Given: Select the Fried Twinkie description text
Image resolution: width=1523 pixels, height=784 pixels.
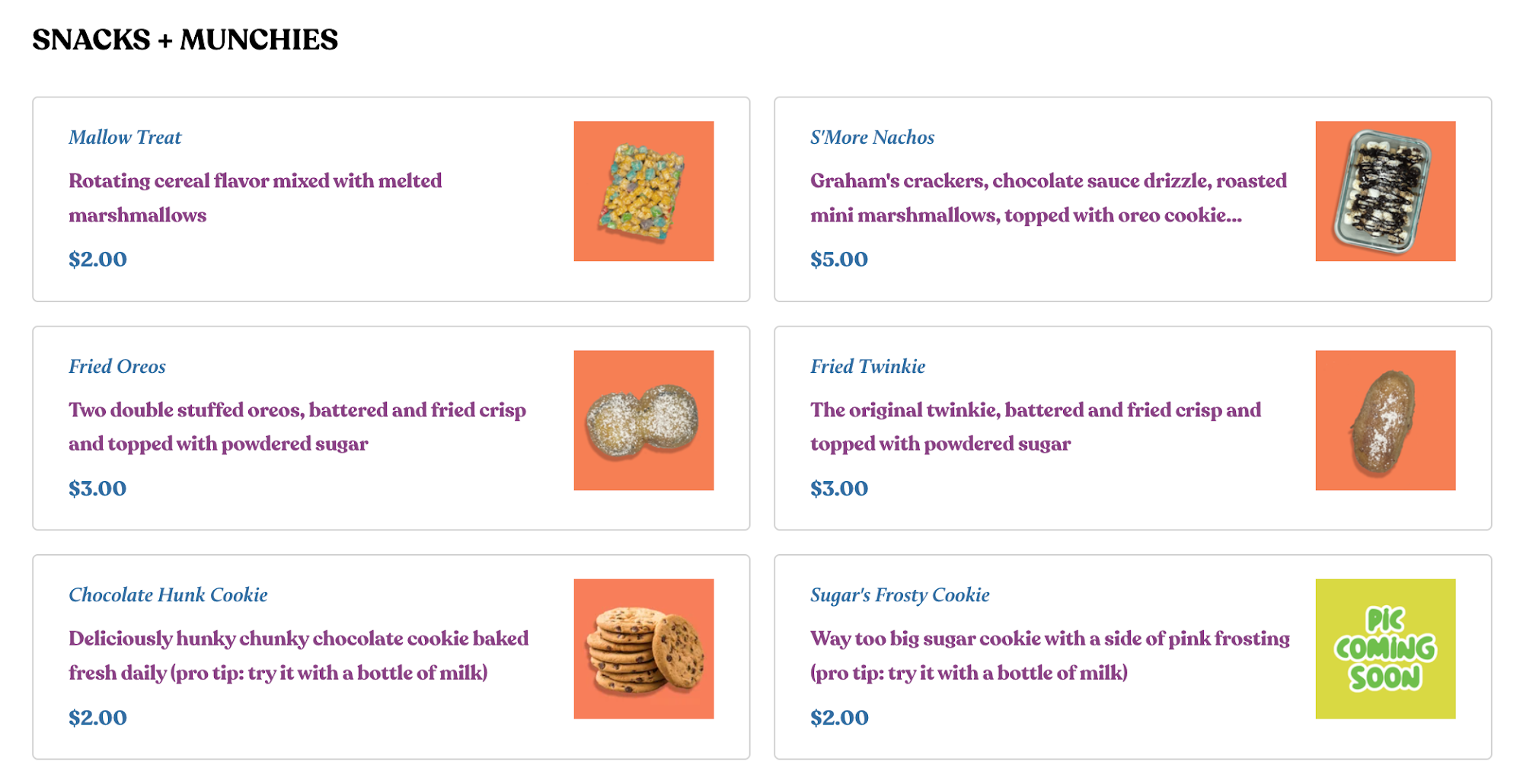Looking at the screenshot, I should (1035, 426).
